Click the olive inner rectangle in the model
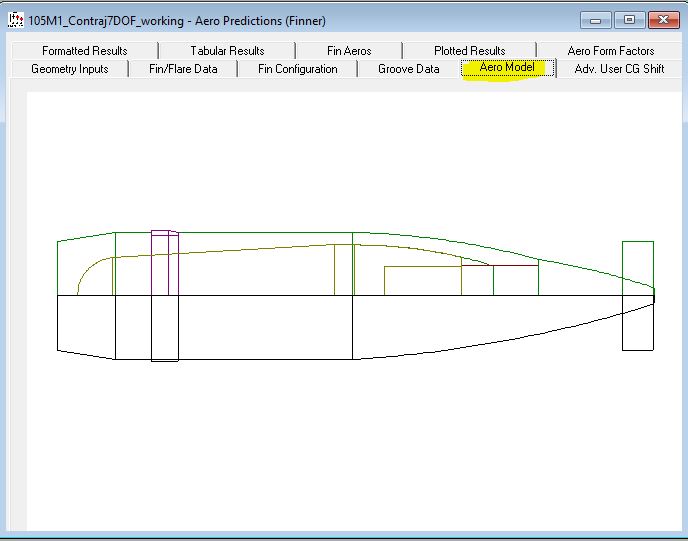Screen dimensions: 688x541 422,280
